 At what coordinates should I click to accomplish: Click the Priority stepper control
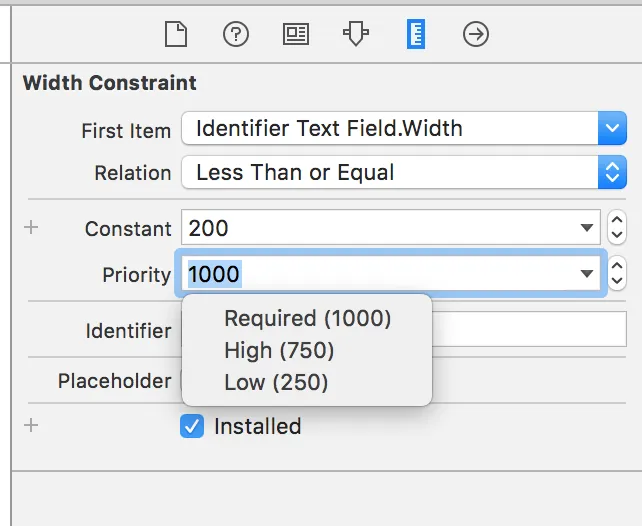618,273
